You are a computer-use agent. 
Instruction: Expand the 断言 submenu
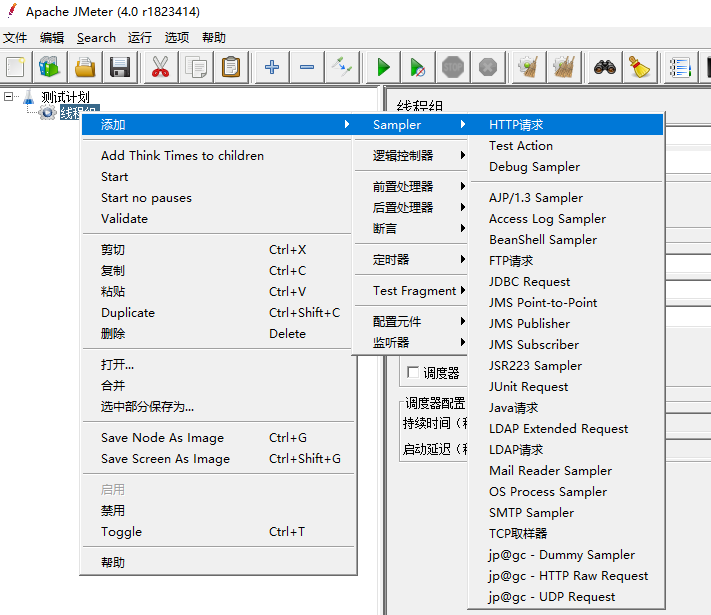click(411, 228)
